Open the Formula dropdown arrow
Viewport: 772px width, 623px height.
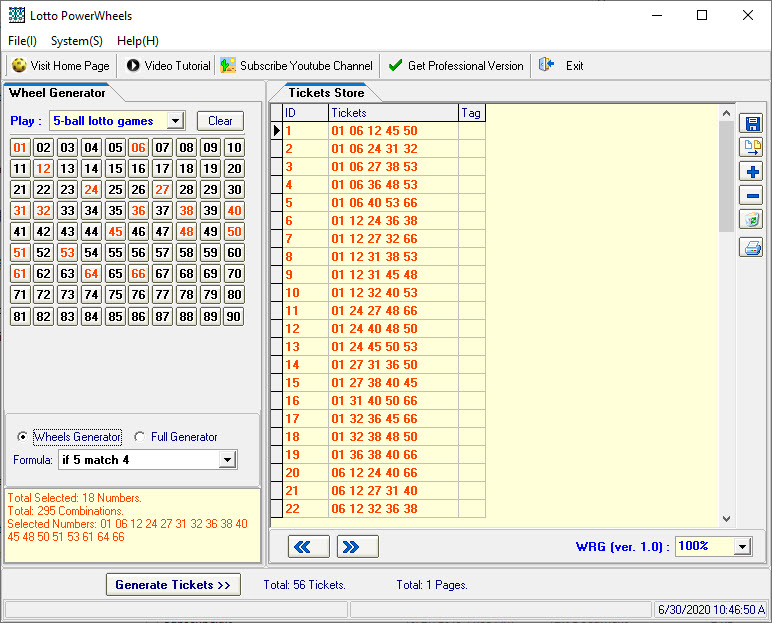[227, 460]
